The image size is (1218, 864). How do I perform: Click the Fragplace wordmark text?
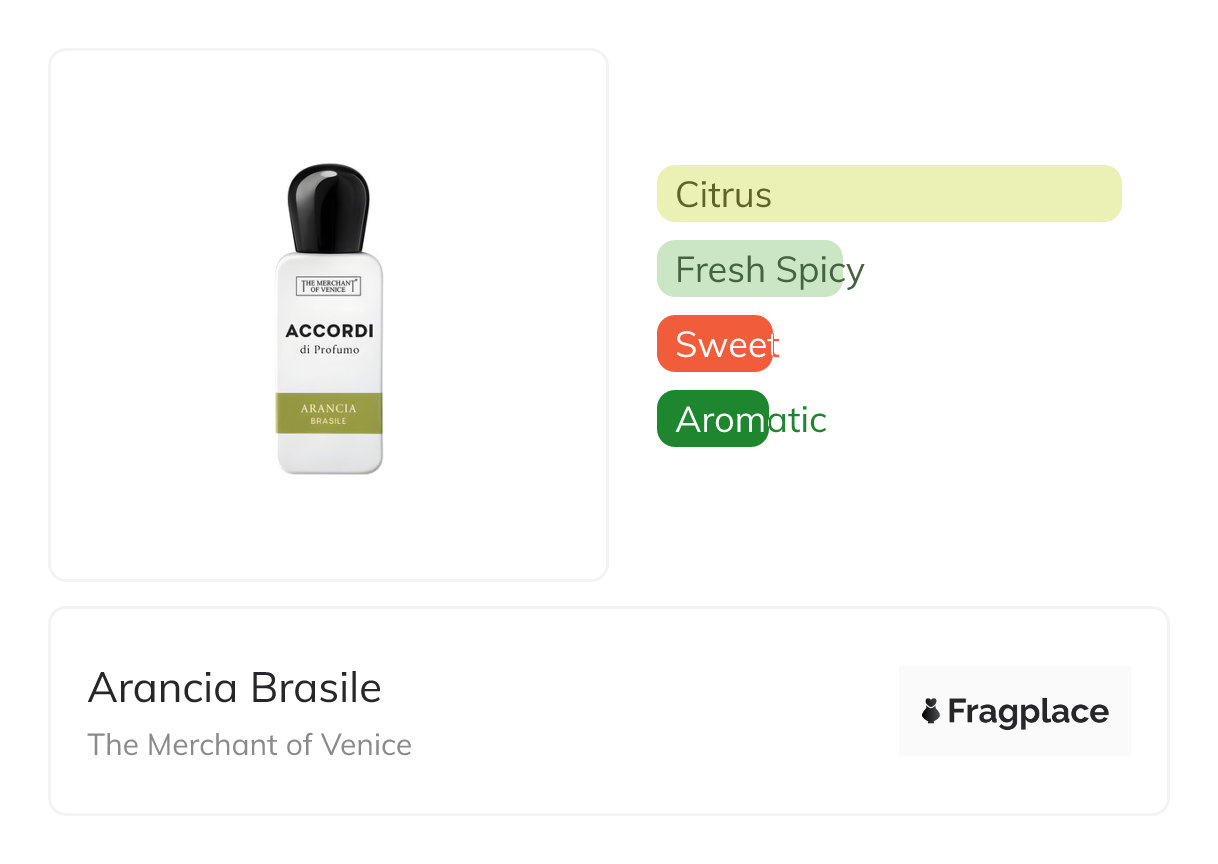point(1028,712)
